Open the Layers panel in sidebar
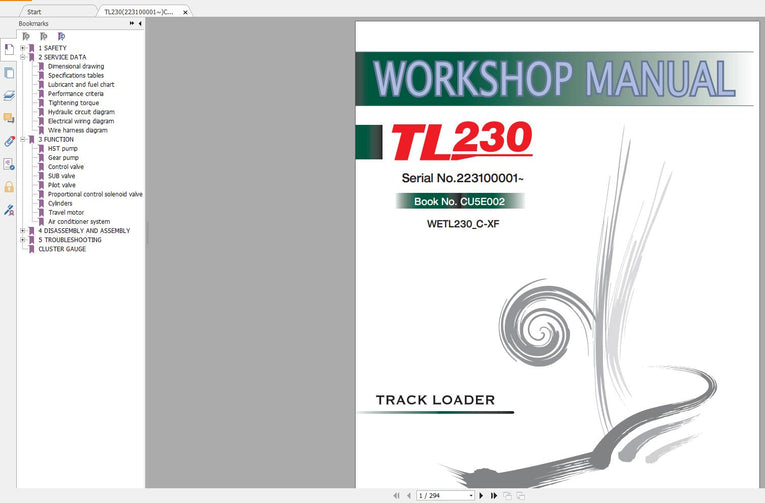Screen dimensions: 765x503 [9, 95]
